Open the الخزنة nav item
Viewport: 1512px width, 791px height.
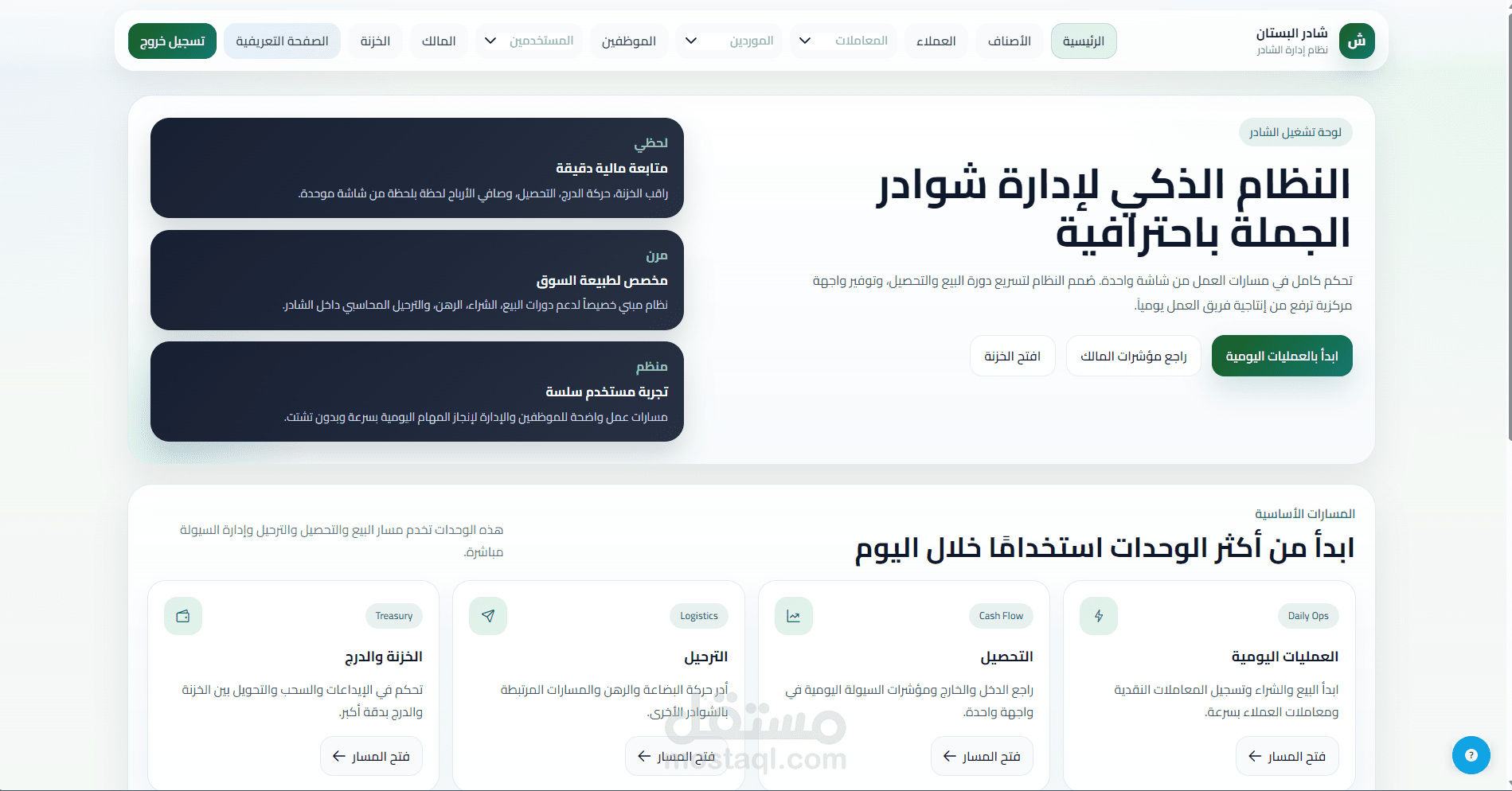tap(375, 41)
